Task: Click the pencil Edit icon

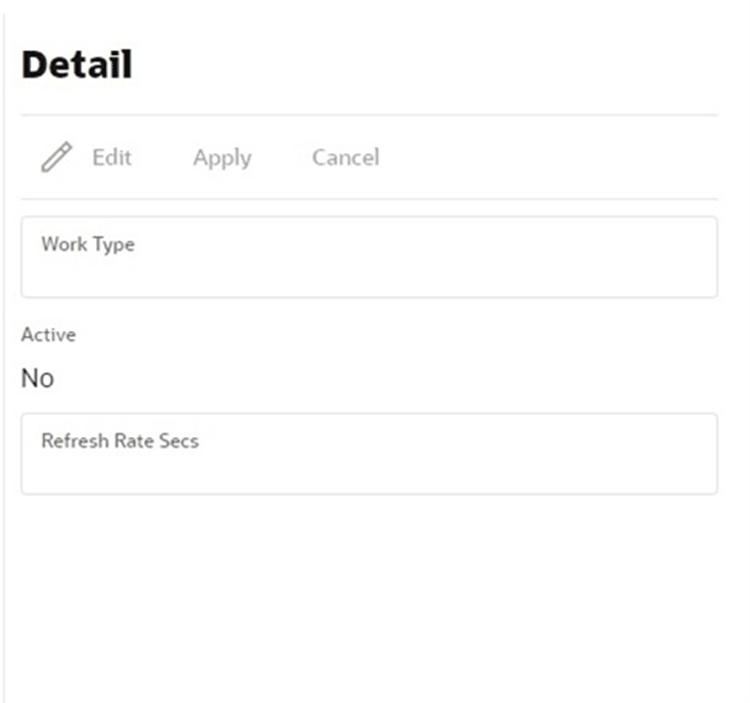Action: point(56,157)
